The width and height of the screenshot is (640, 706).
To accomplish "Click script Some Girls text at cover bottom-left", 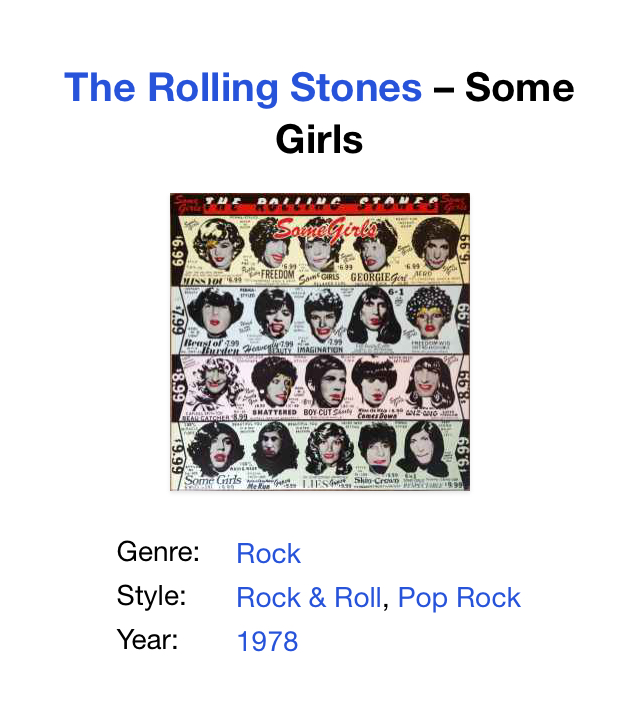I will [x=213, y=480].
